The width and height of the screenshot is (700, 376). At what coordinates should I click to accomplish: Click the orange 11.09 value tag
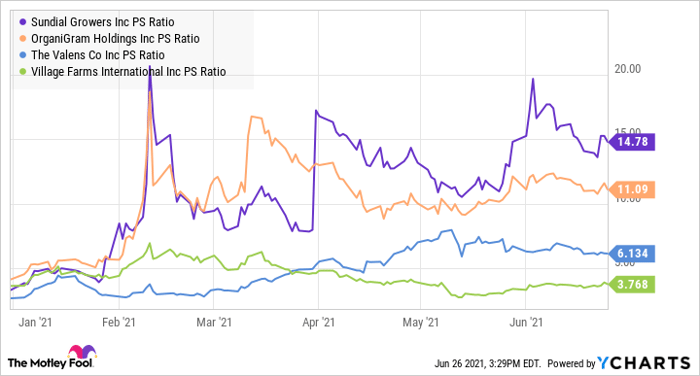(632, 189)
